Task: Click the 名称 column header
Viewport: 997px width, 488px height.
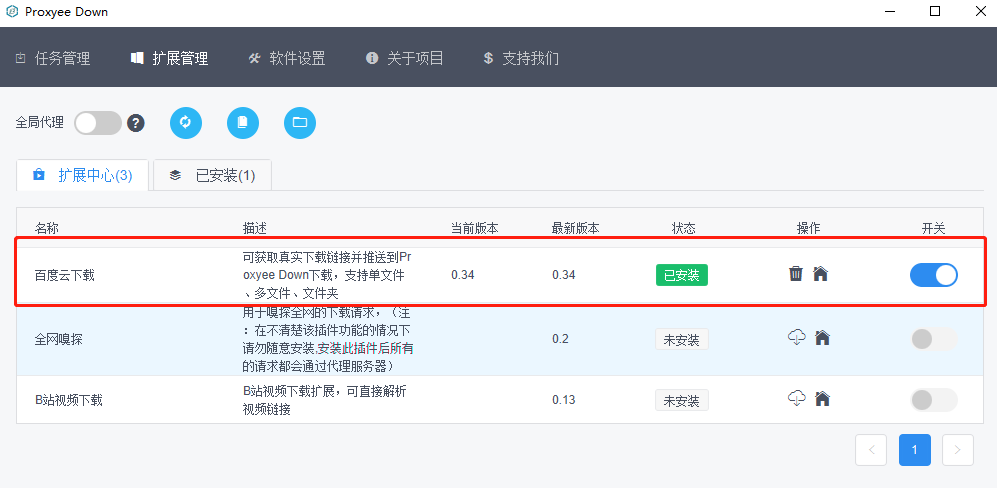Action: click(x=46, y=228)
